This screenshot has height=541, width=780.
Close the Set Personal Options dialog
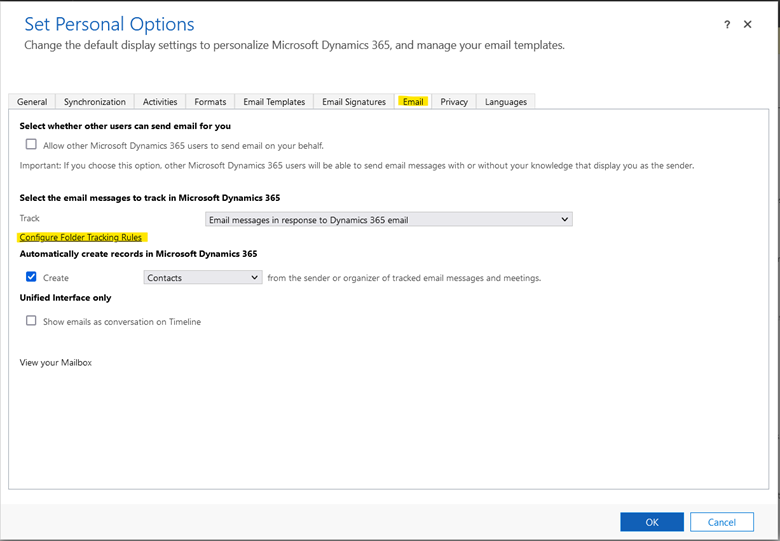pyautogui.click(x=748, y=25)
